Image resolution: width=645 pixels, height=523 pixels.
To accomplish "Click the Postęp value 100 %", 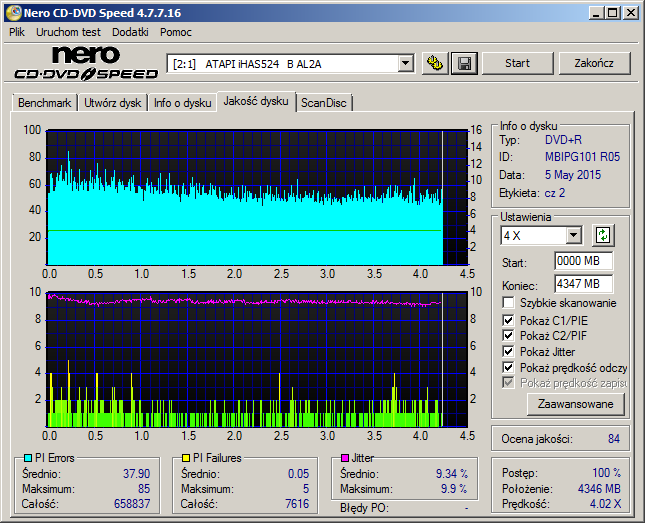I will point(606,473).
